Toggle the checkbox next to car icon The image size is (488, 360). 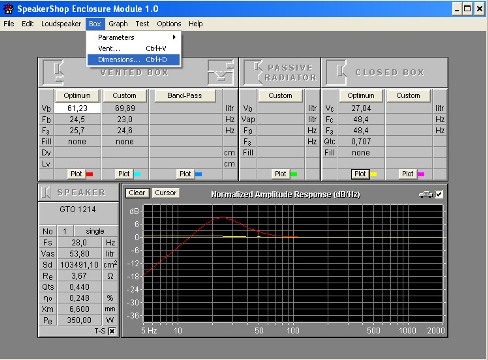pos(439,194)
